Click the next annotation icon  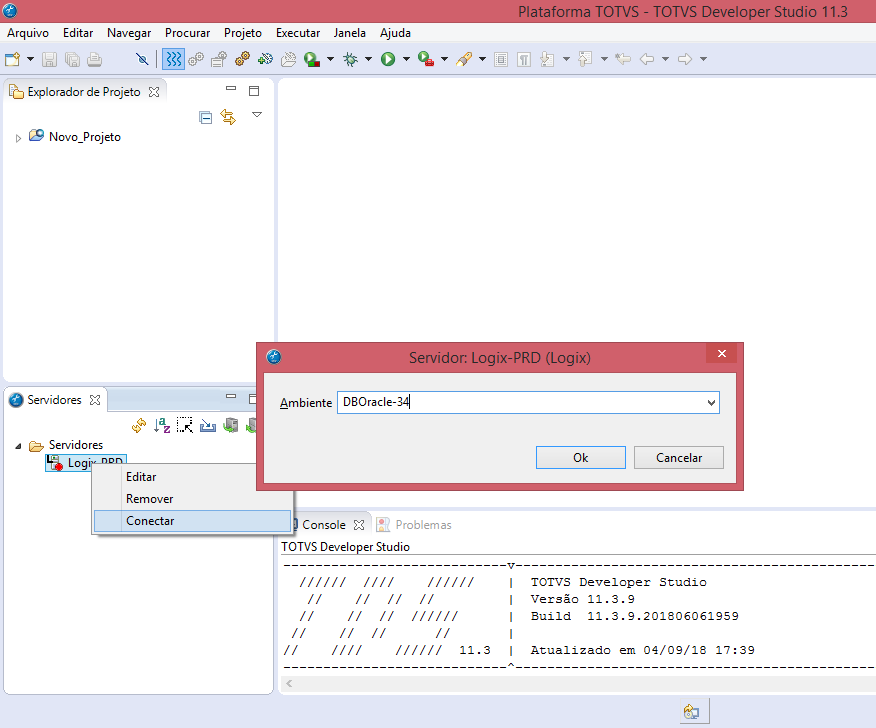click(547, 59)
